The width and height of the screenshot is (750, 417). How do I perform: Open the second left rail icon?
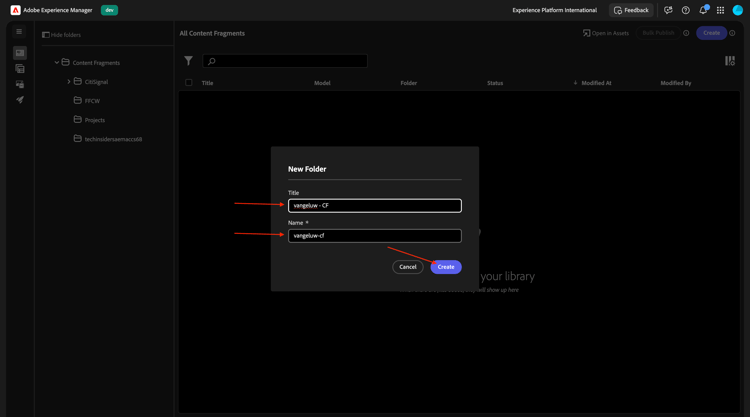(20, 69)
